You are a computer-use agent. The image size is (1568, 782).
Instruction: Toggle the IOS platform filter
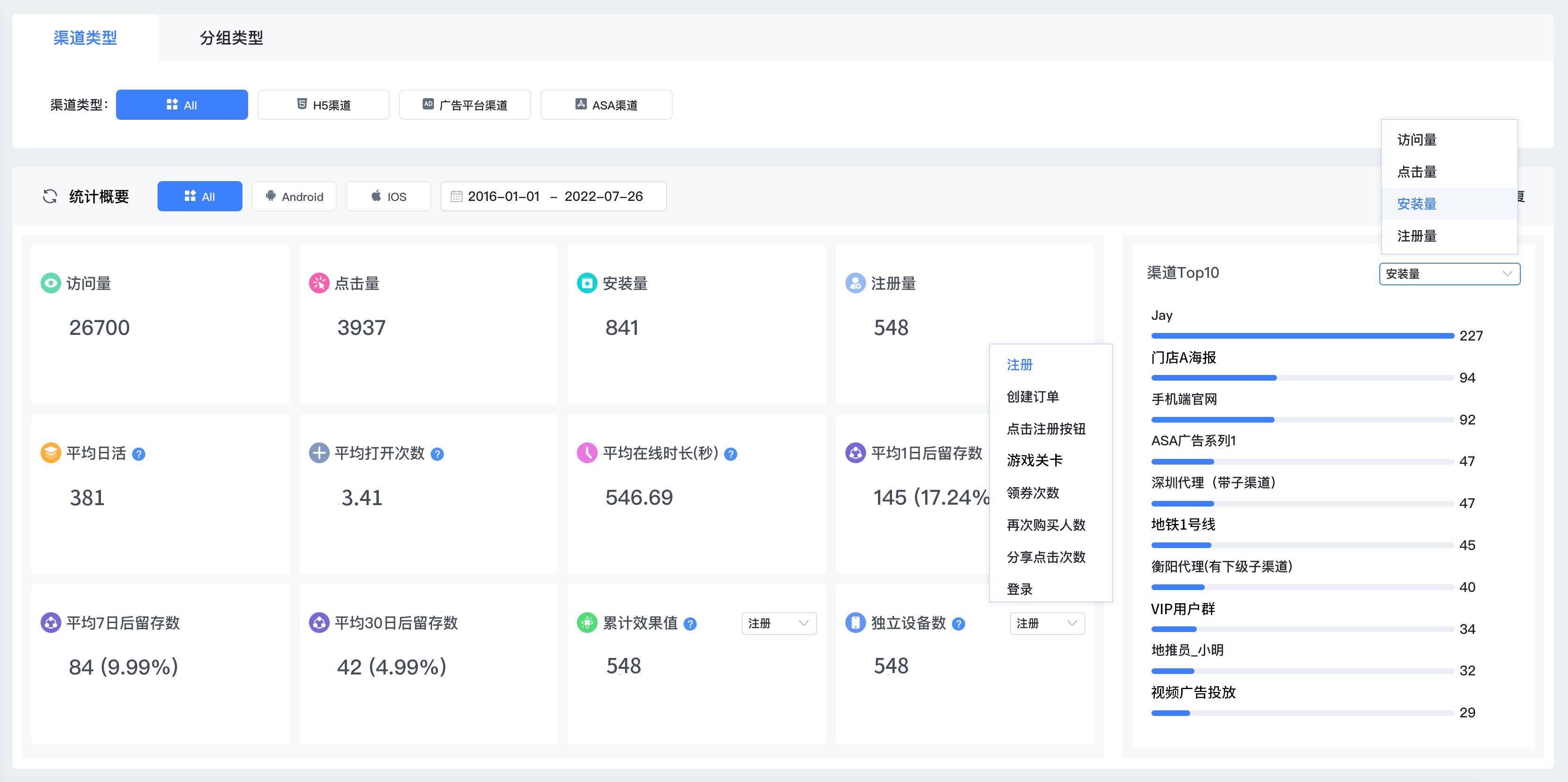(x=388, y=196)
